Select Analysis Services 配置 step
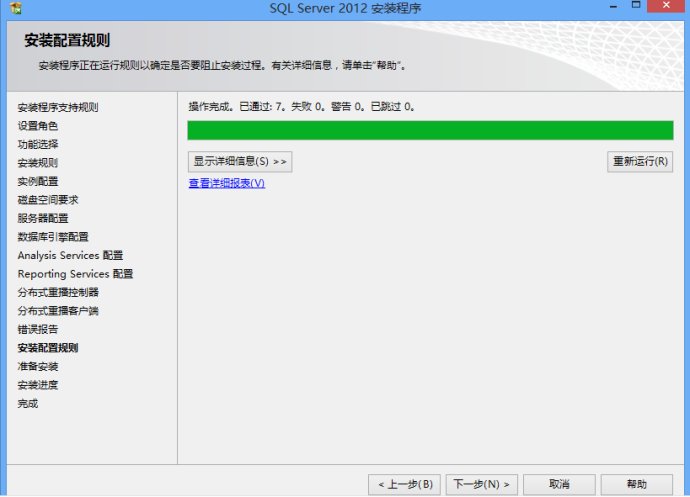The height and width of the screenshot is (497, 690). click(70, 255)
